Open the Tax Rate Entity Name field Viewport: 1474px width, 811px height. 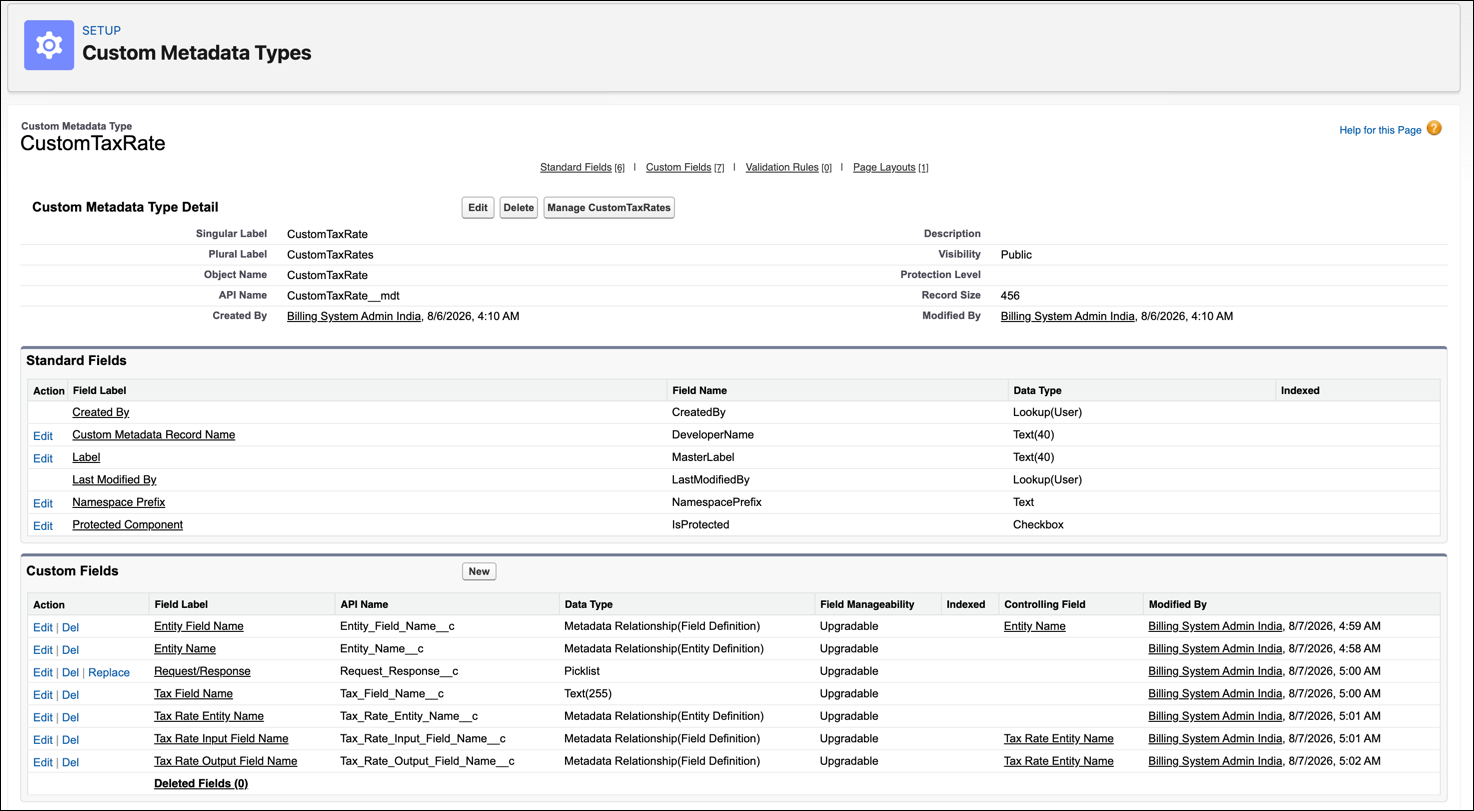click(x=209, y=716)
